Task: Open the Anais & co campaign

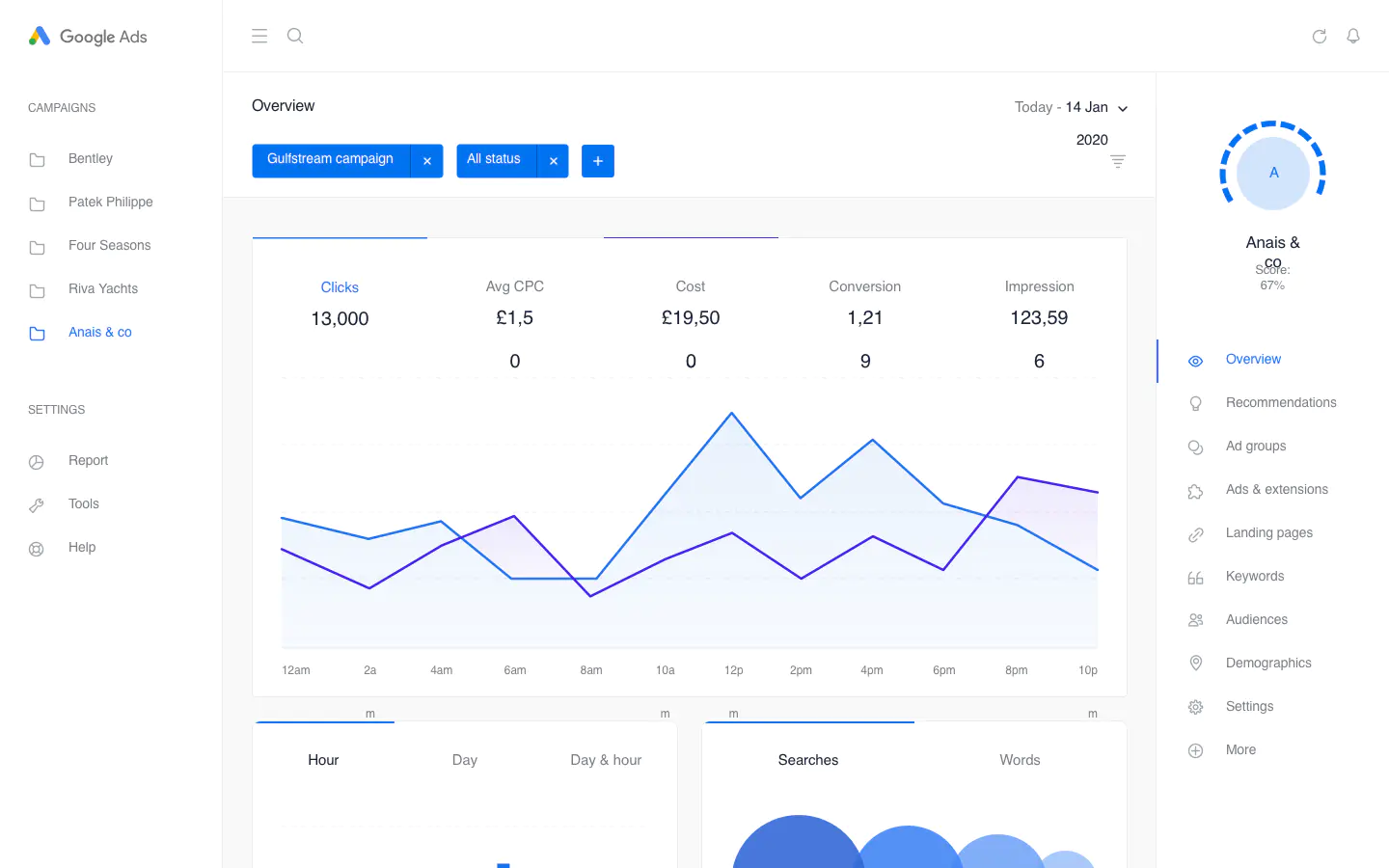Action: coord(100,332)
